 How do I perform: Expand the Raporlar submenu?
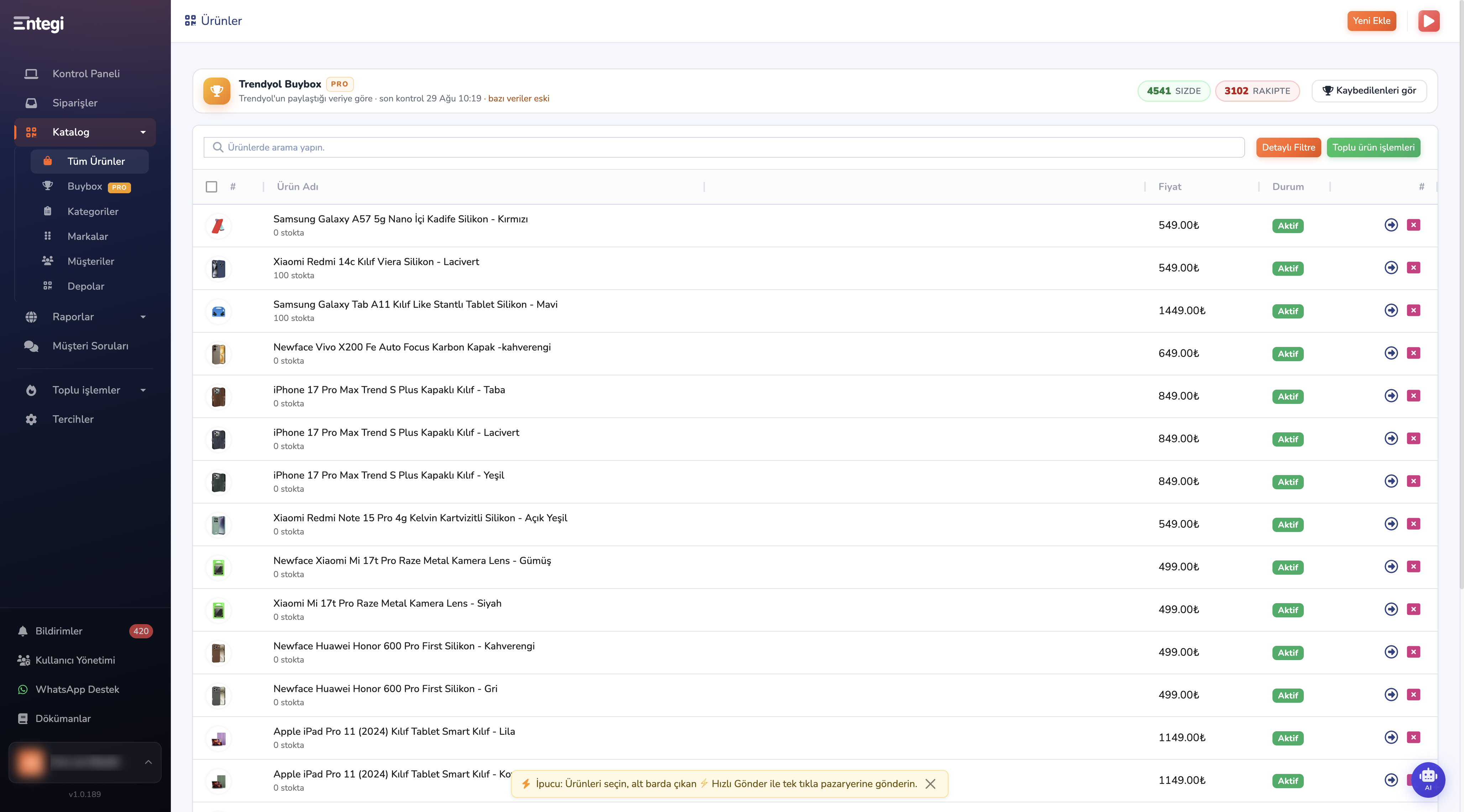143,317
